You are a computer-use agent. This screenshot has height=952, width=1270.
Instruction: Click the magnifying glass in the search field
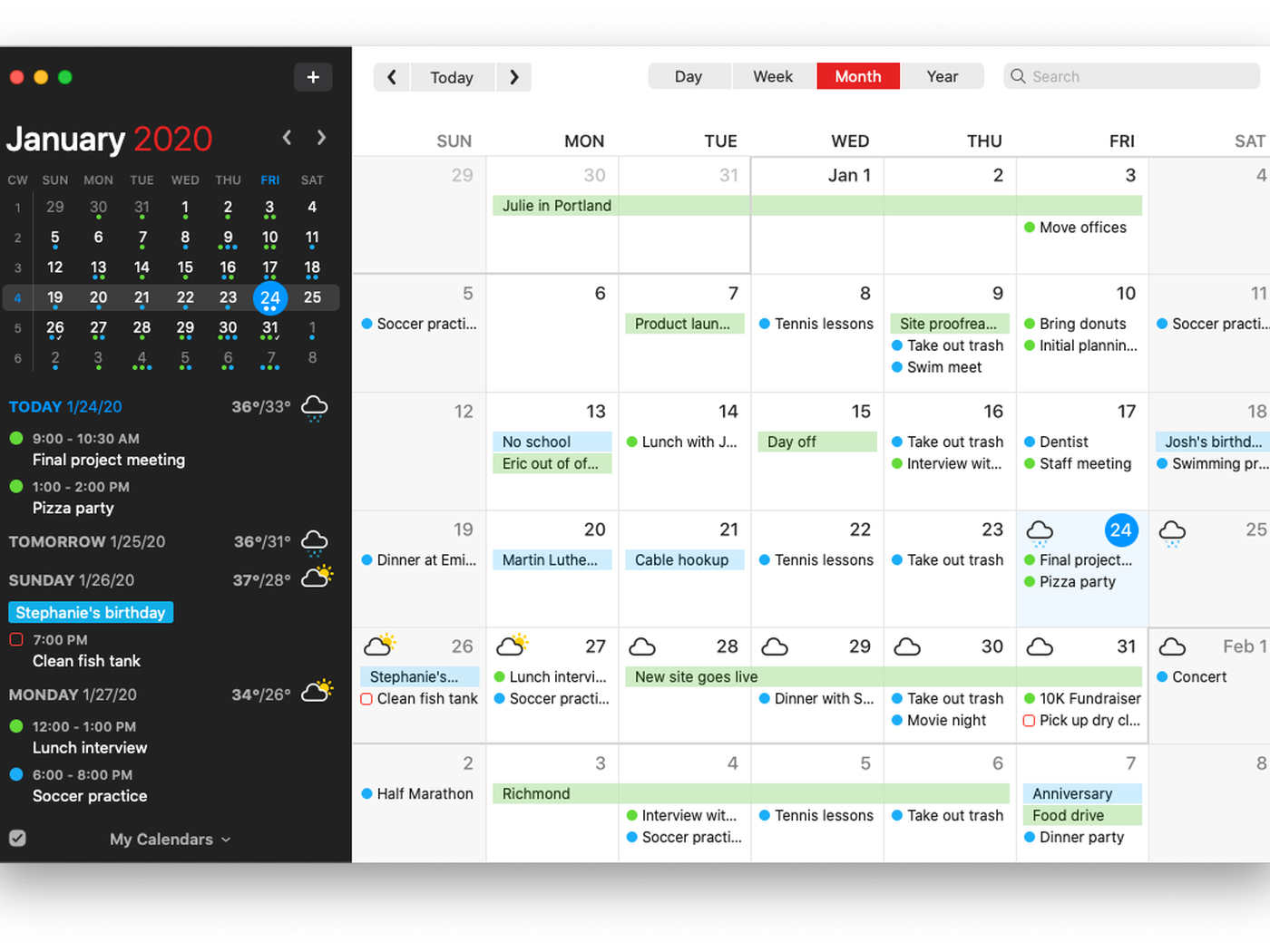point(1018,76)
